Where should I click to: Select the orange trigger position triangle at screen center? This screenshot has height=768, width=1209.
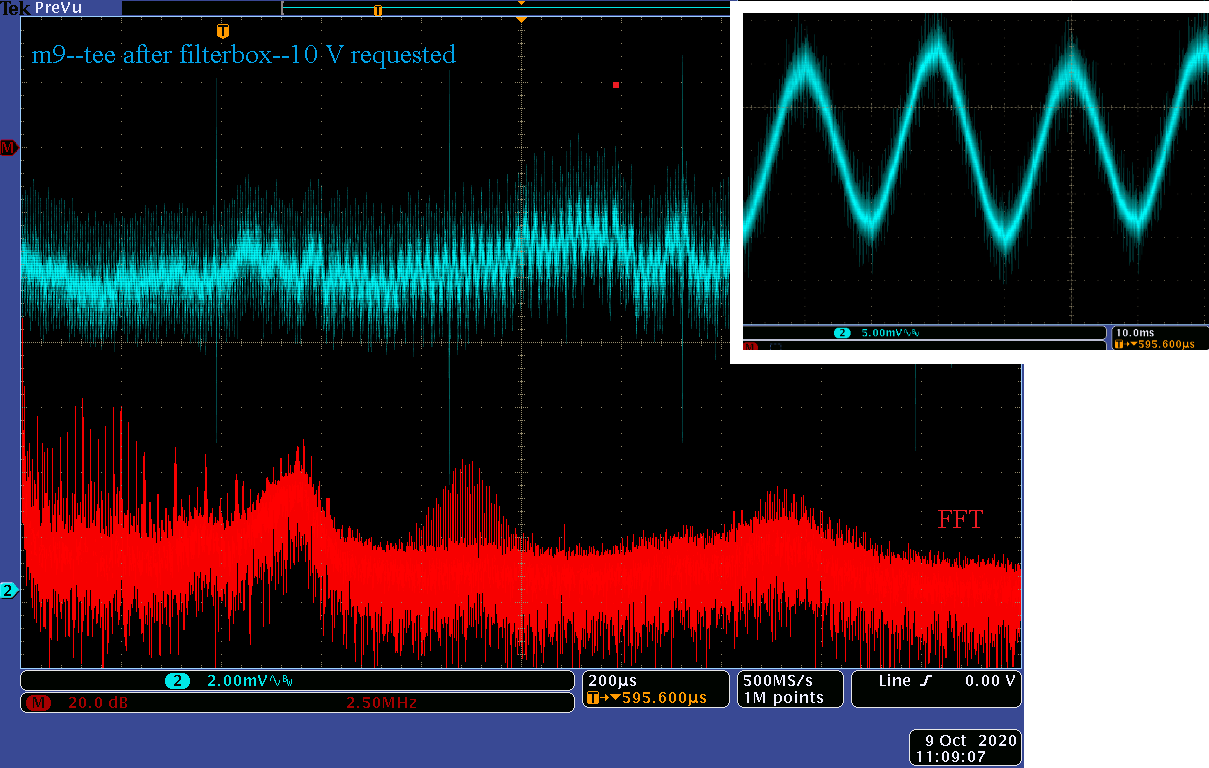pos(520,20)
